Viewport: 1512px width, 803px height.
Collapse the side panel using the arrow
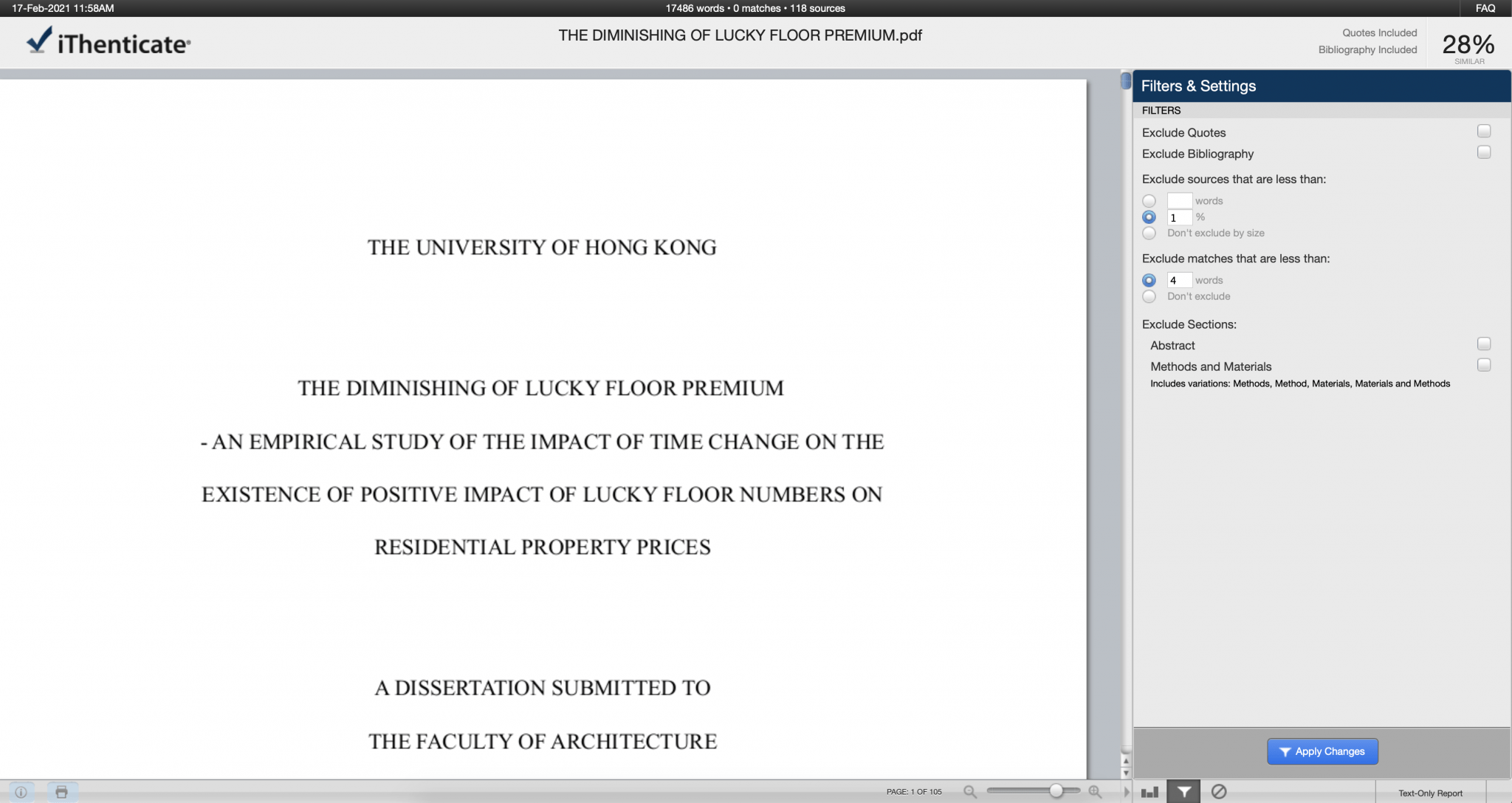click(1127, 792)
